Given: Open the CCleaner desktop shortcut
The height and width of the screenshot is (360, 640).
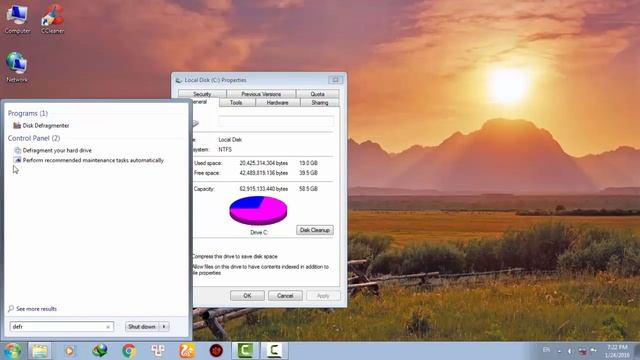Looking at the screenshot, I should tap(53, 19).
